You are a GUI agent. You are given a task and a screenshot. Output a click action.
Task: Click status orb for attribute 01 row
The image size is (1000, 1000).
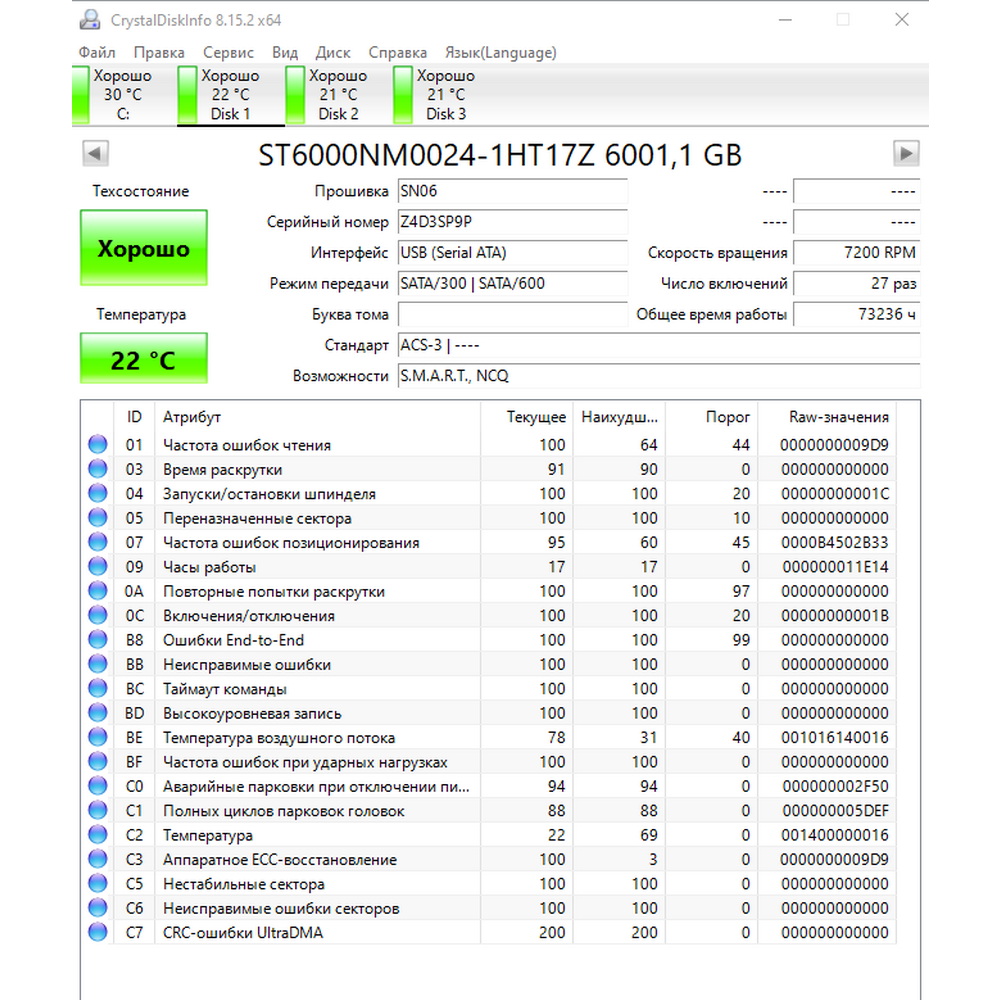[x=98, y=445]
